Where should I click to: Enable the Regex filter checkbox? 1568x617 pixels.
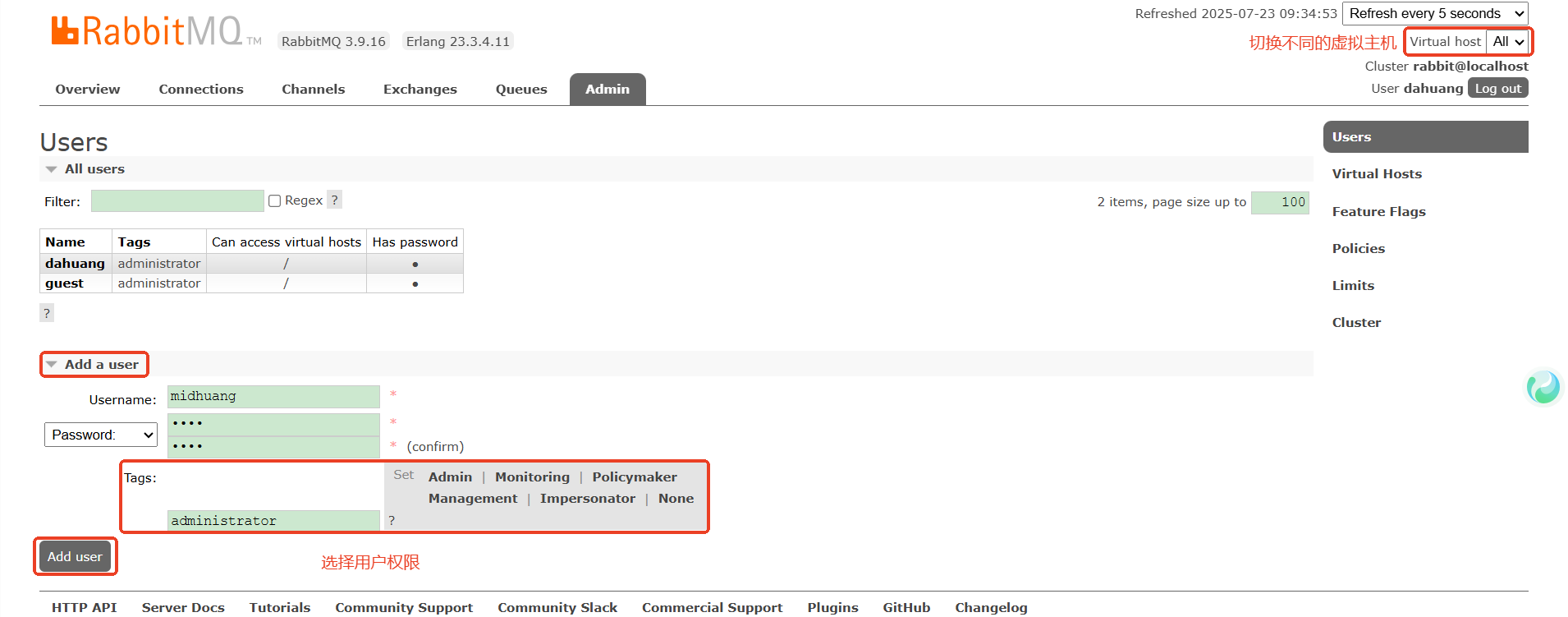pyautogui.click(x=275, y=200)
